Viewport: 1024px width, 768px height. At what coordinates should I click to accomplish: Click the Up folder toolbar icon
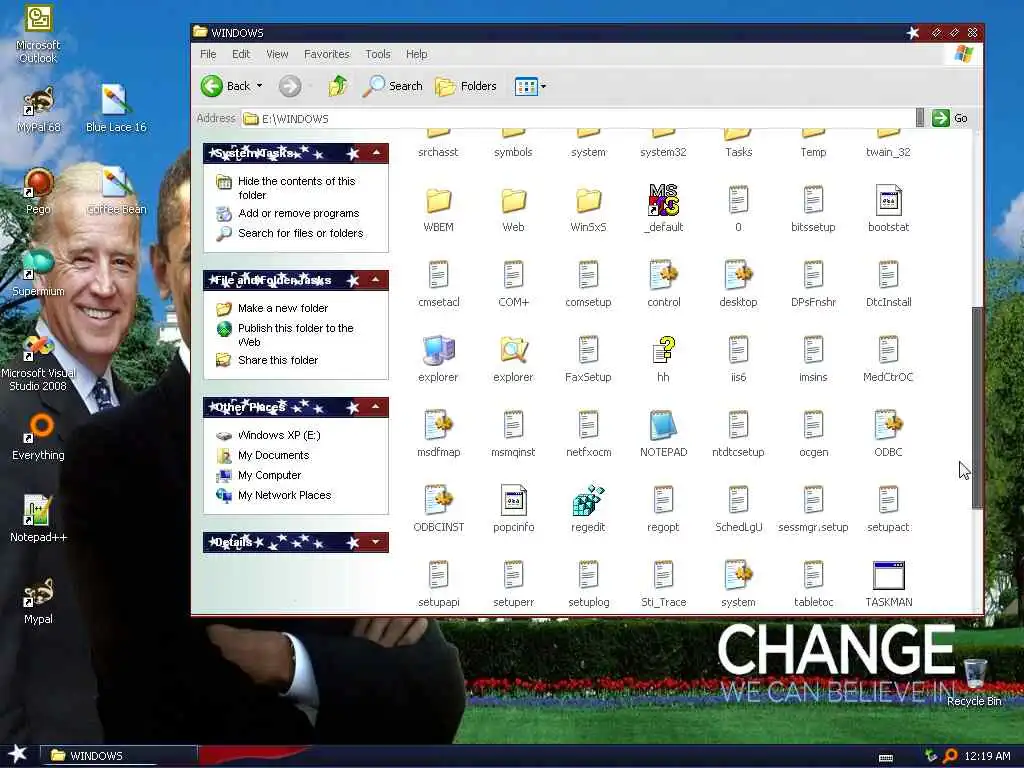tap(338, 86)
